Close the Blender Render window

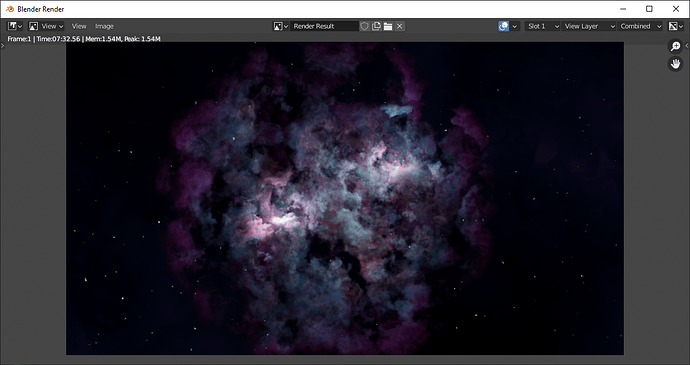[676, 9]
